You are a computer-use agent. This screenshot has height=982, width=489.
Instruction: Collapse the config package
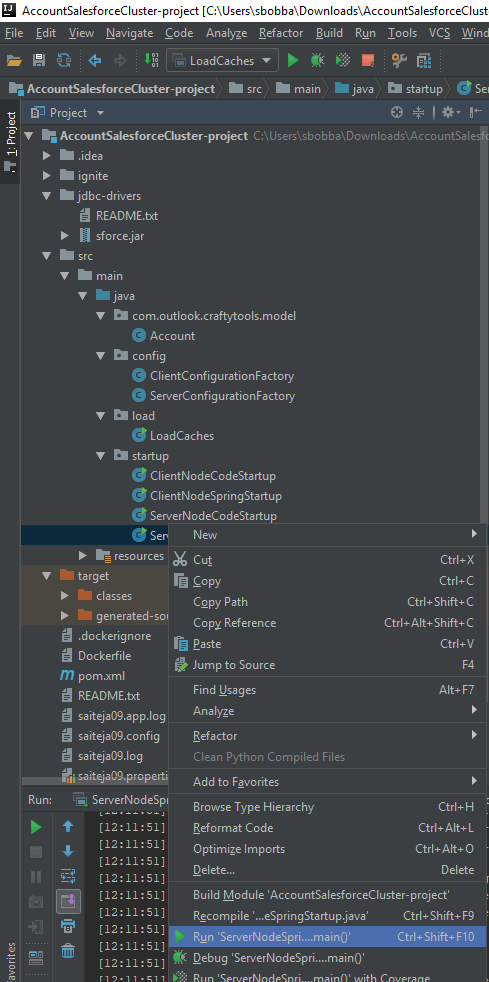101,356
